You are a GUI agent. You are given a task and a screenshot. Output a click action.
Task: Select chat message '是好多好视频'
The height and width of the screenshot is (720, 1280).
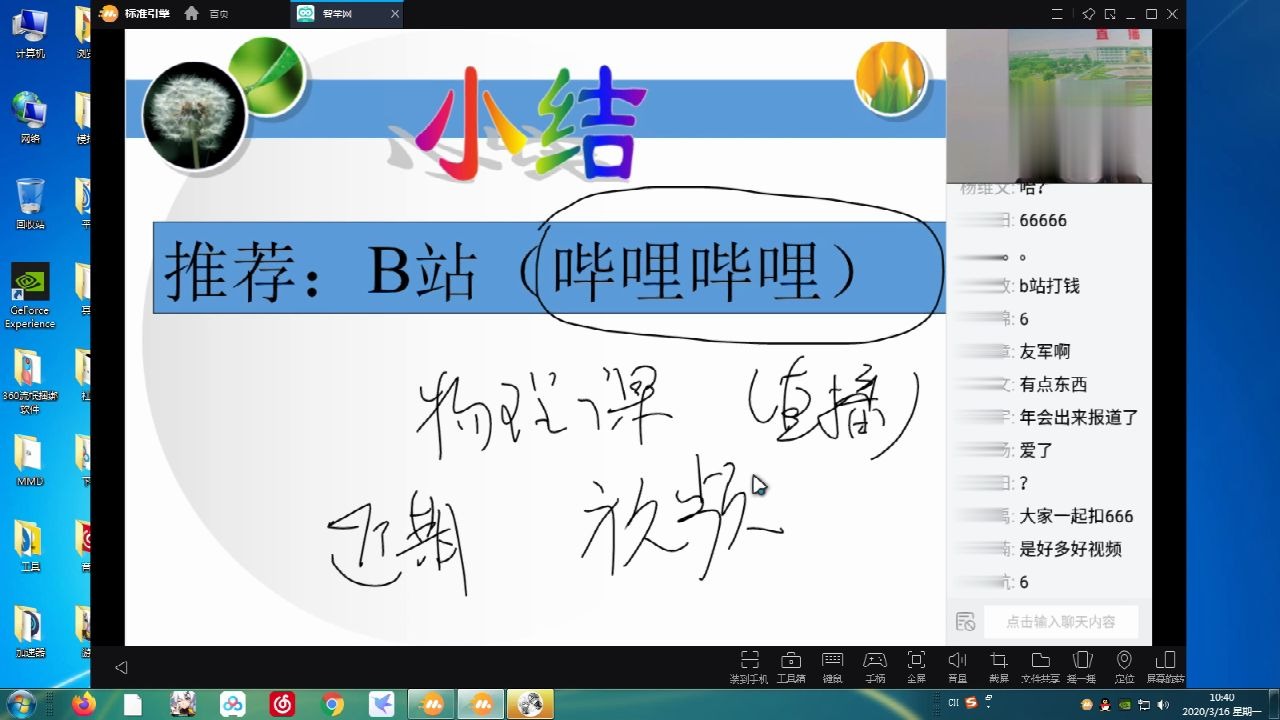[1070, 549]
